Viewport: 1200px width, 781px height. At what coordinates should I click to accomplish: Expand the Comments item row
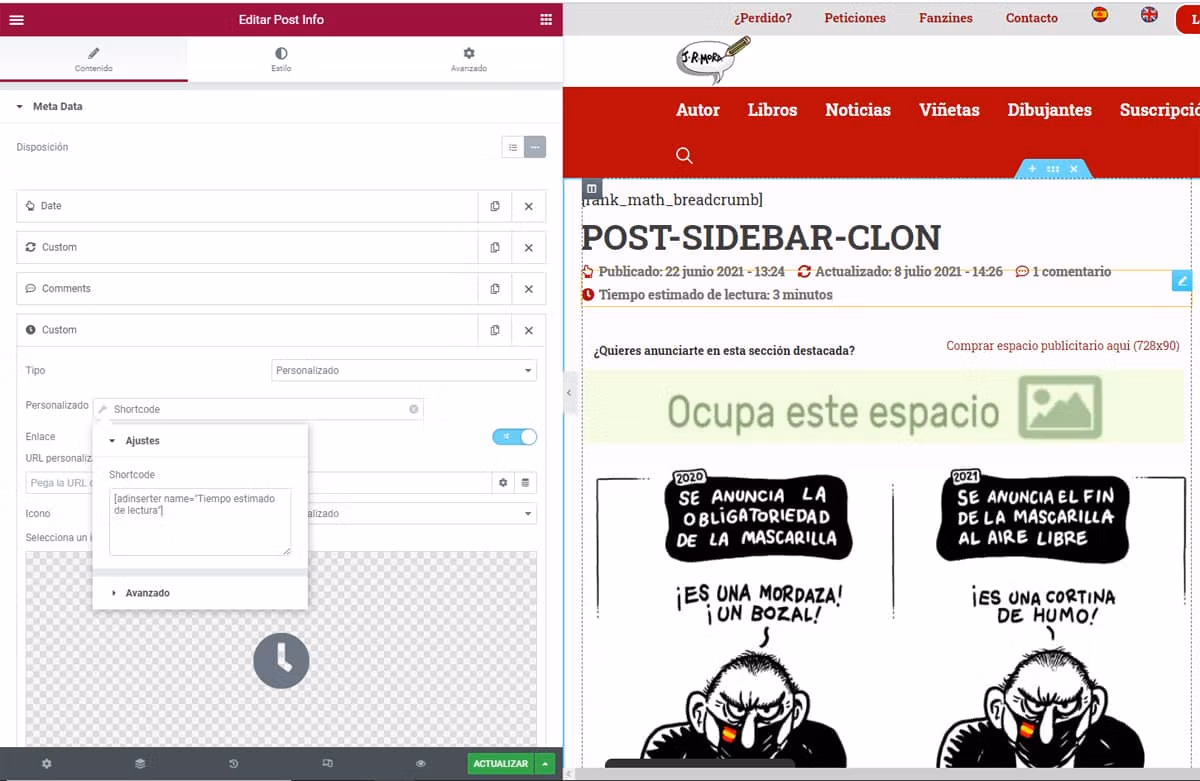[247, 289]
